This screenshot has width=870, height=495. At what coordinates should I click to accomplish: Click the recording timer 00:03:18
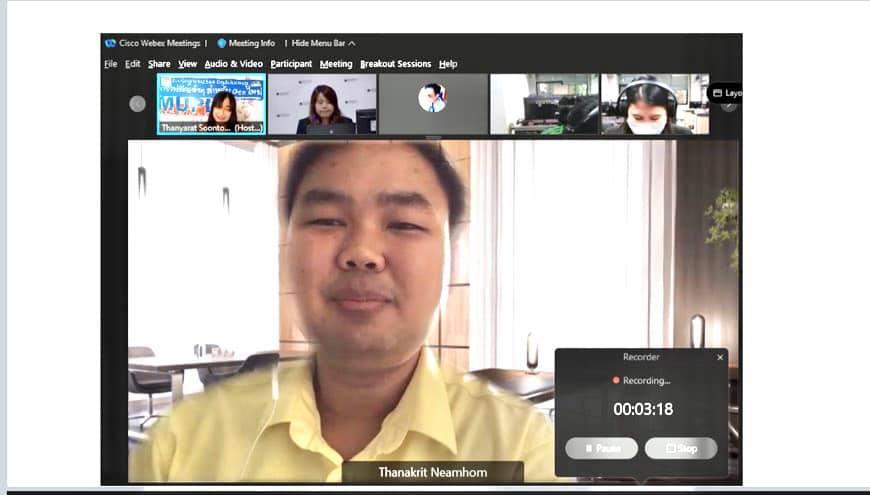(643, 409)
